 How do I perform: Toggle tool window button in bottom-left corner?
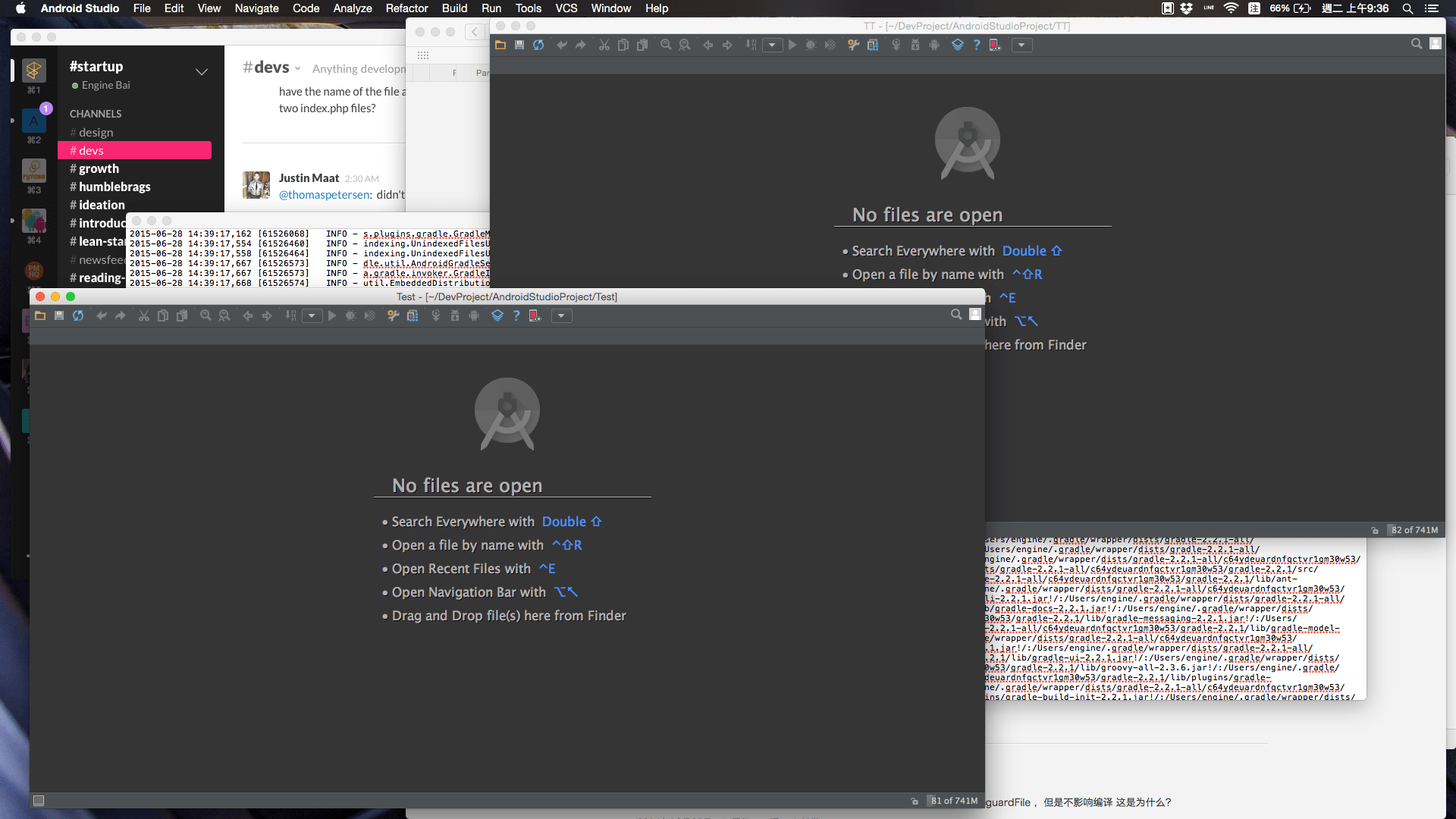(x=39, y=801)
